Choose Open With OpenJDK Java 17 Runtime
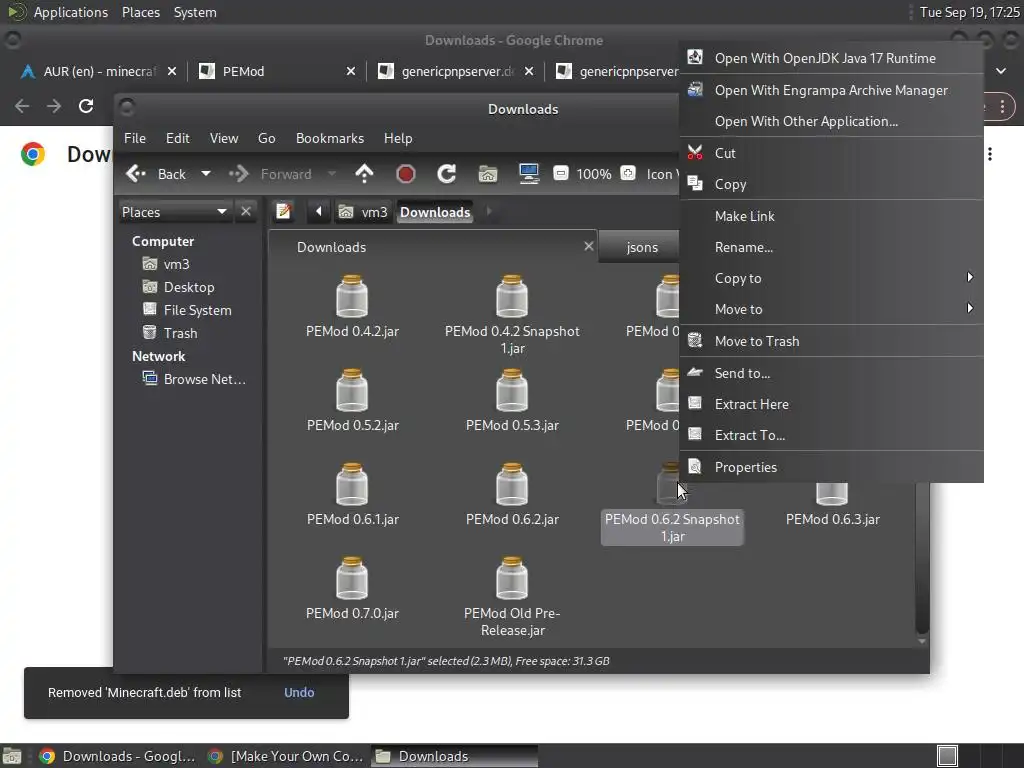The width and height of the screenshot is (1024, 768). point(831,58)
